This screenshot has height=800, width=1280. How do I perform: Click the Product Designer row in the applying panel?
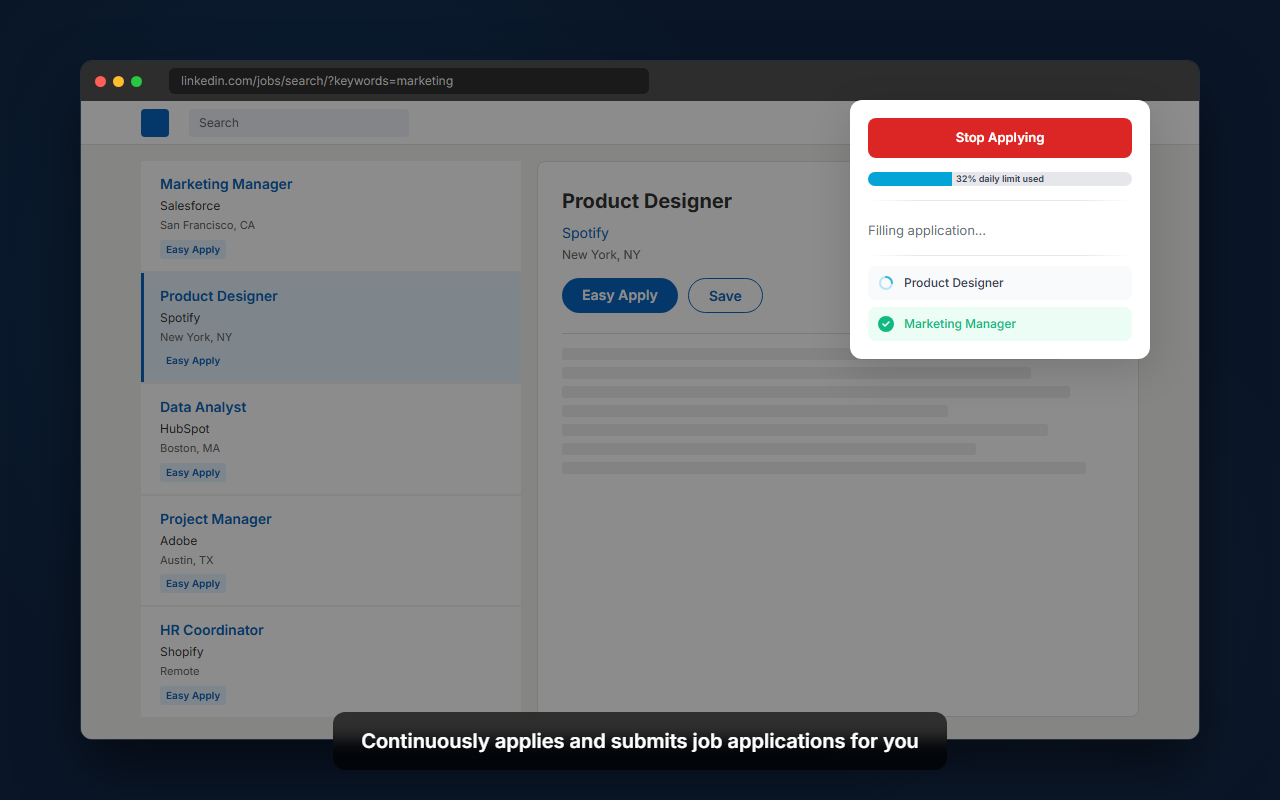tap(999, 282)
